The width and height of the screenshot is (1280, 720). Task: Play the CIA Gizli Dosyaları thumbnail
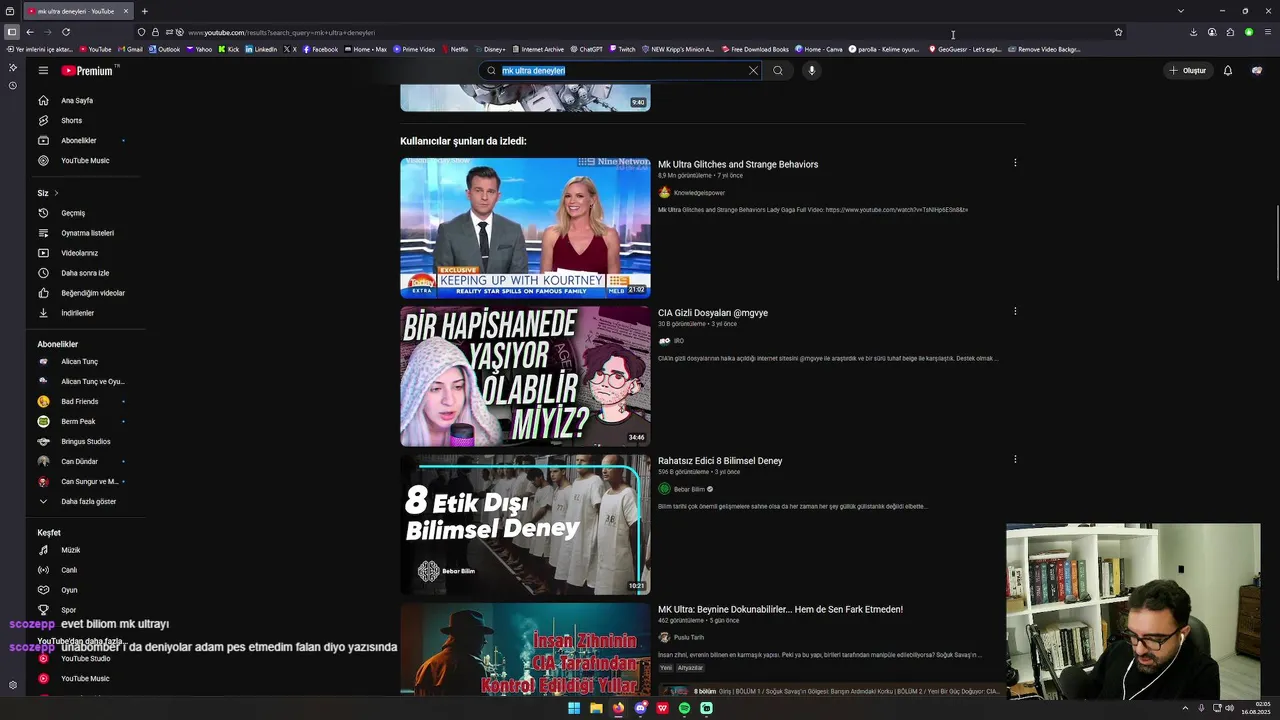click(525, 376)
